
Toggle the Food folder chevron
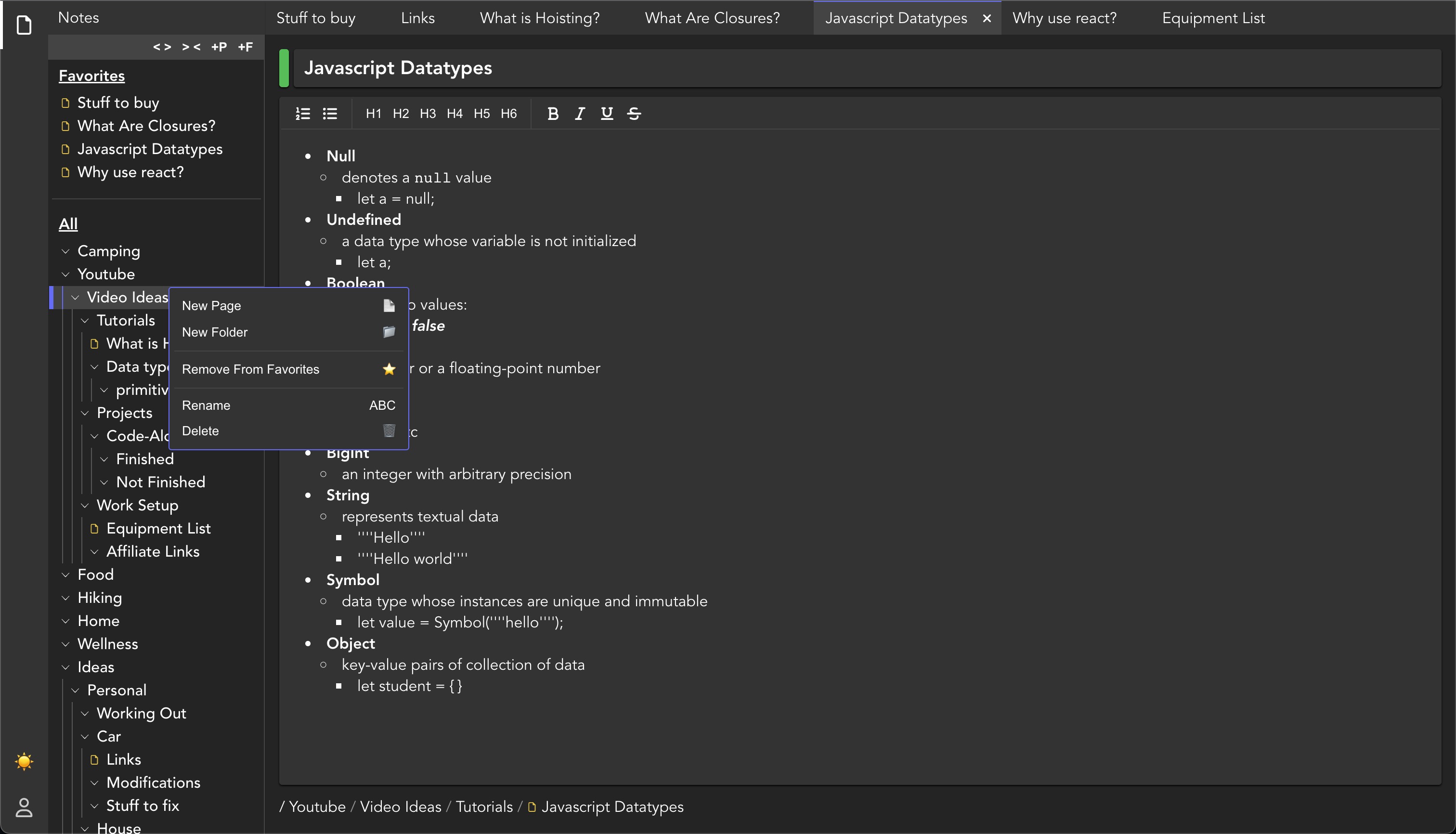point(65,574)
